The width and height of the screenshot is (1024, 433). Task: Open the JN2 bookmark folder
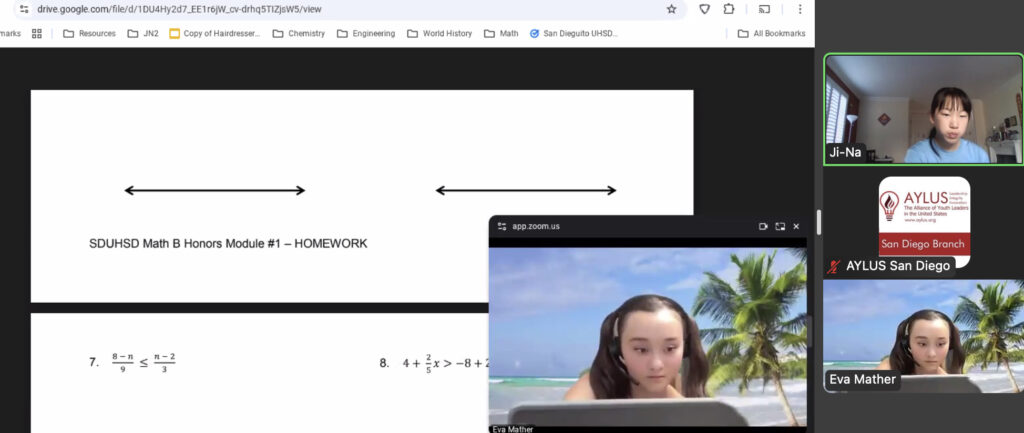point(143,33)
